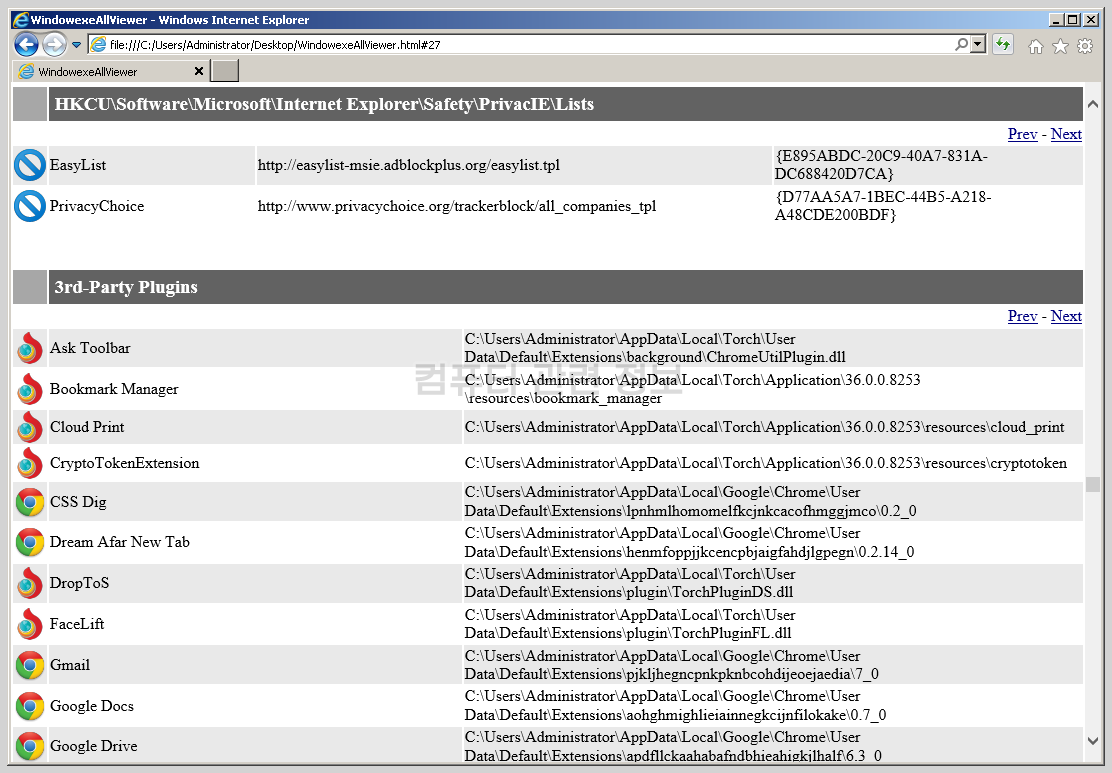This screenshot has height=773, width=1112.
Task: Click the Torch icon beside CryptoTokenExtension
Action: point(30,463)
